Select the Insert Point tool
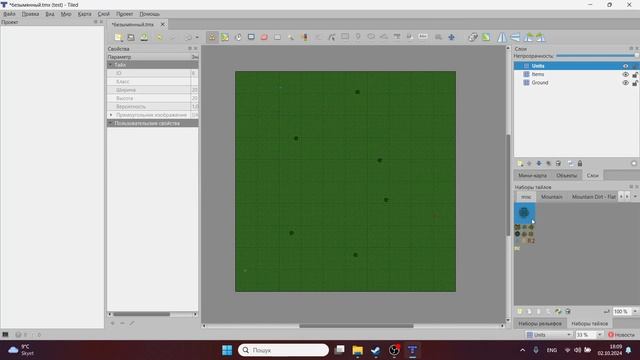 tap(358, 37)
